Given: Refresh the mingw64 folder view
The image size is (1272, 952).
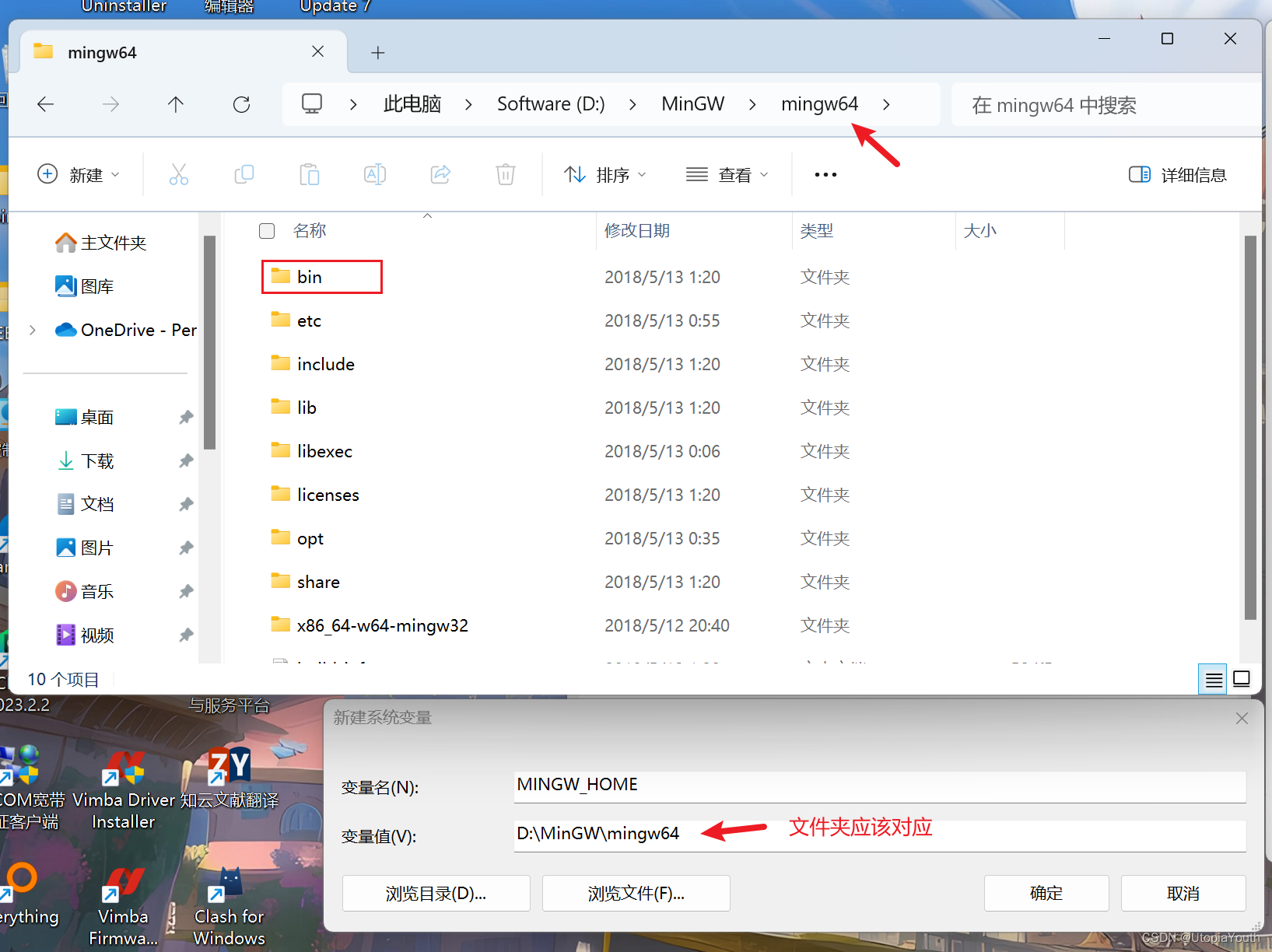Looking at the screenshot, I should 242,104.
